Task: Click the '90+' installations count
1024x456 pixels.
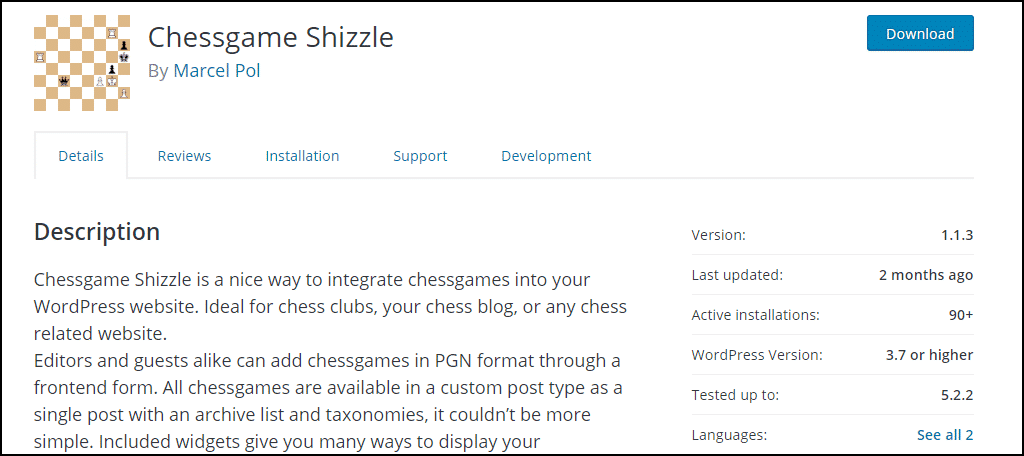Action: (959, 315)
